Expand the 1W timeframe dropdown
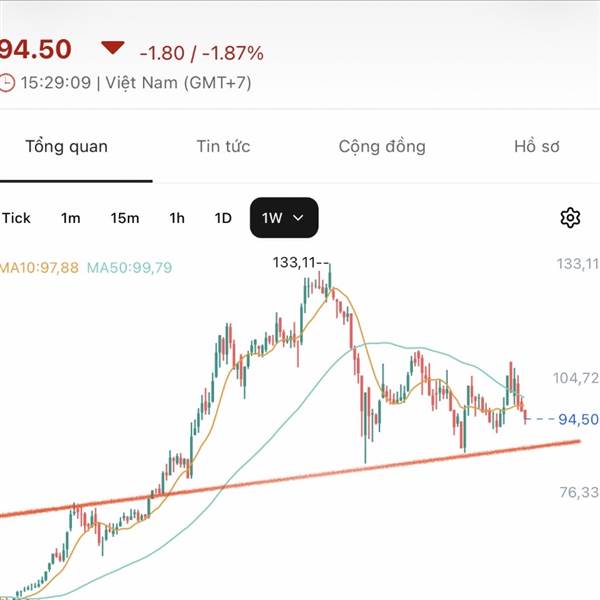This screenshot has height=600, width=600. (284, 218)
